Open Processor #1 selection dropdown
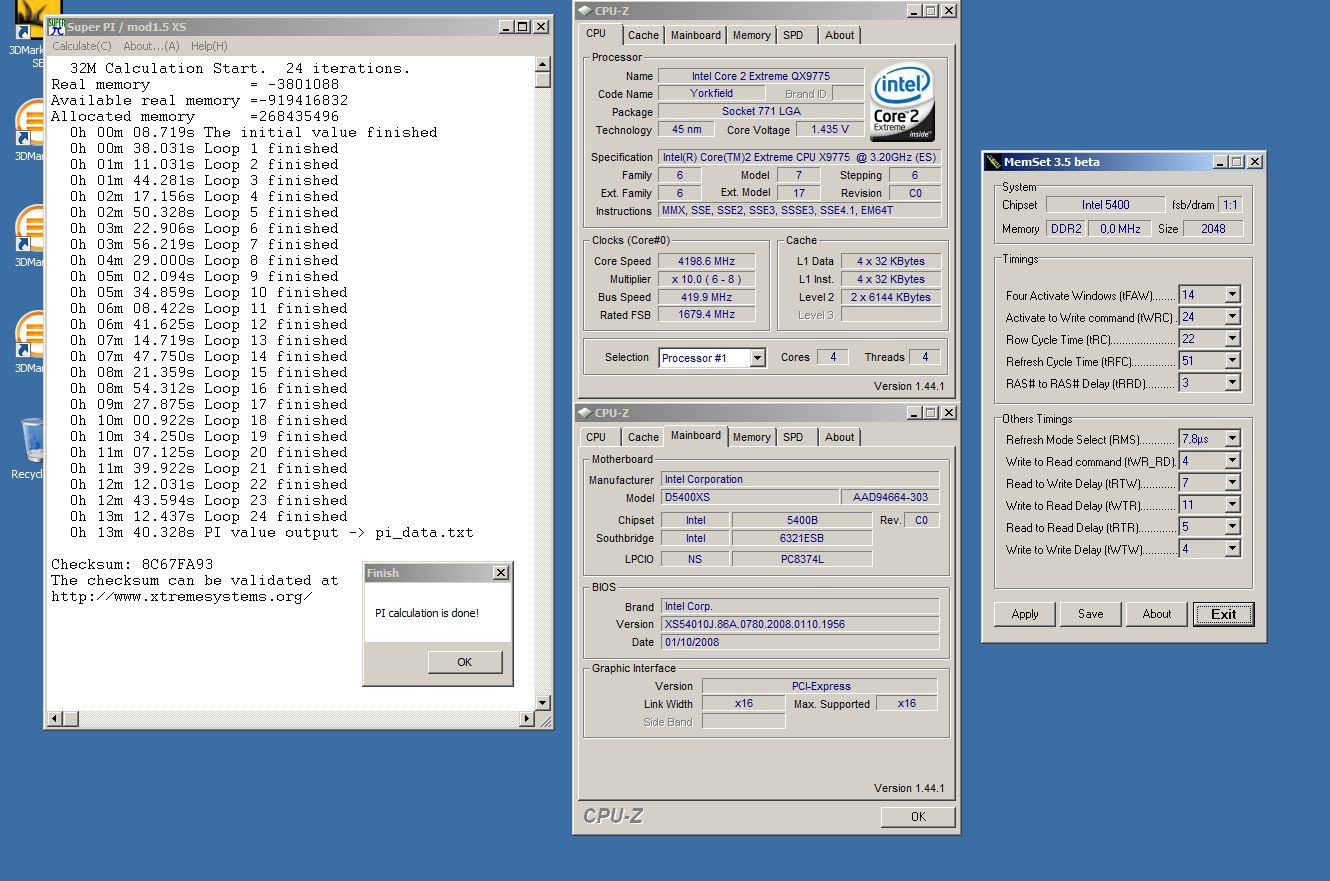The image size is (1330, 881). coord(757,358)
